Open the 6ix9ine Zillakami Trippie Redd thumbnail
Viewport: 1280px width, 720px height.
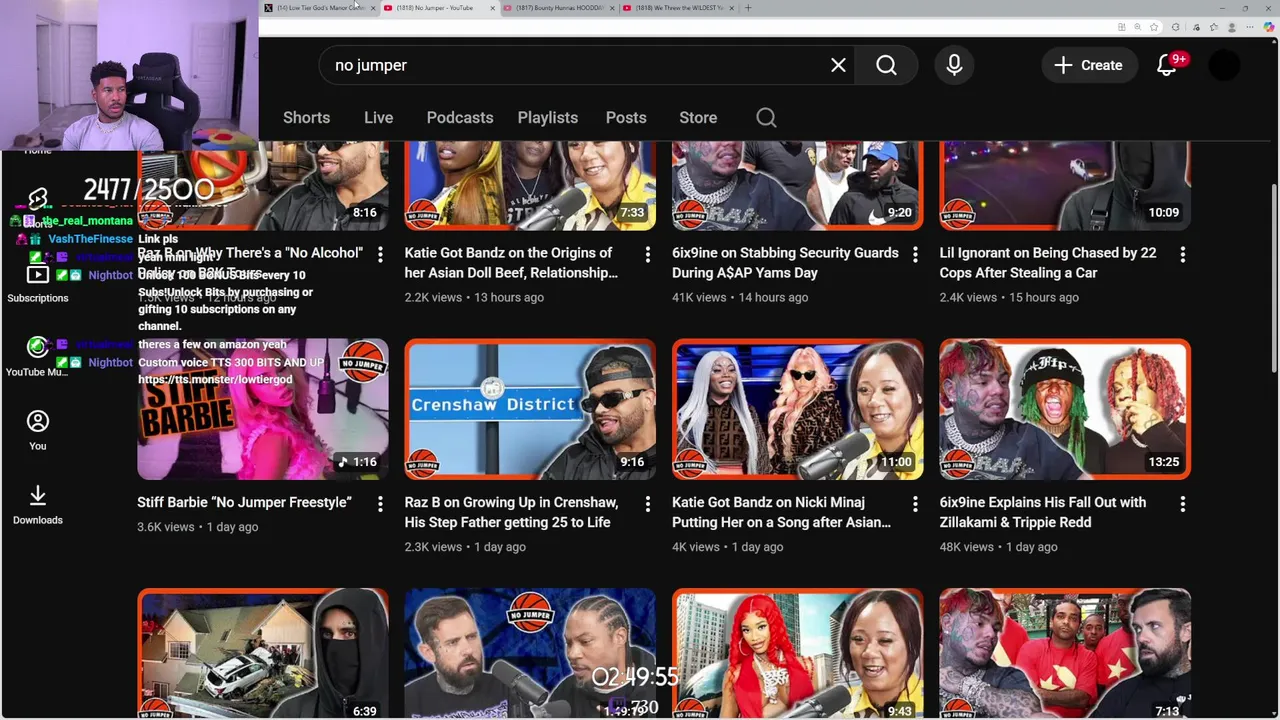click(x=1065, y=410)
